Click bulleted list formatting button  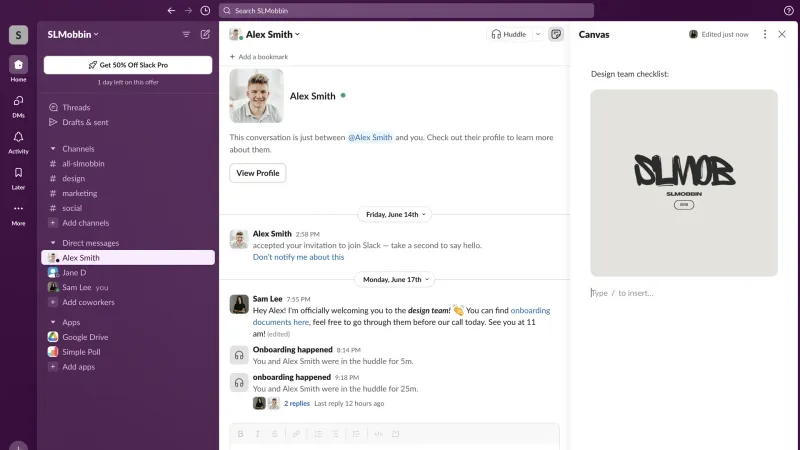[335, 434]
